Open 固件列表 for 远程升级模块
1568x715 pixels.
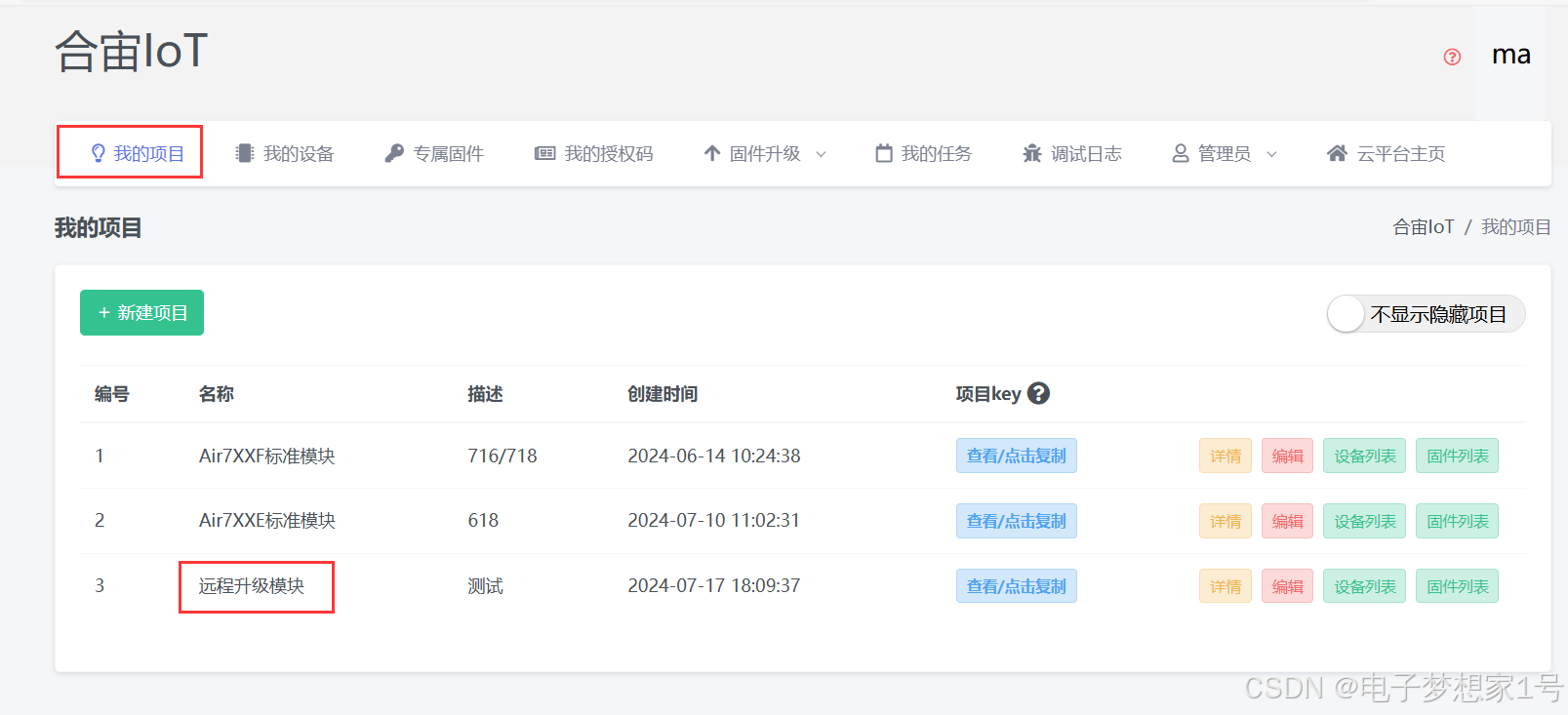point(1457,586)
